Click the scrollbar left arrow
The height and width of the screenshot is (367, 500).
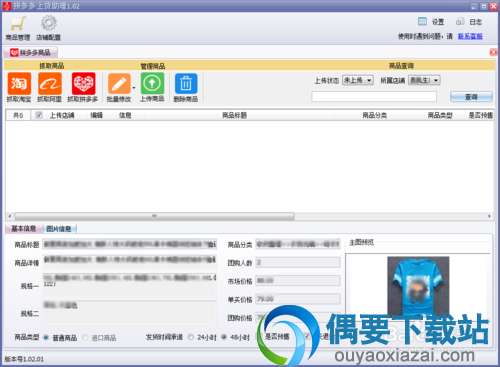coord(10,216)
